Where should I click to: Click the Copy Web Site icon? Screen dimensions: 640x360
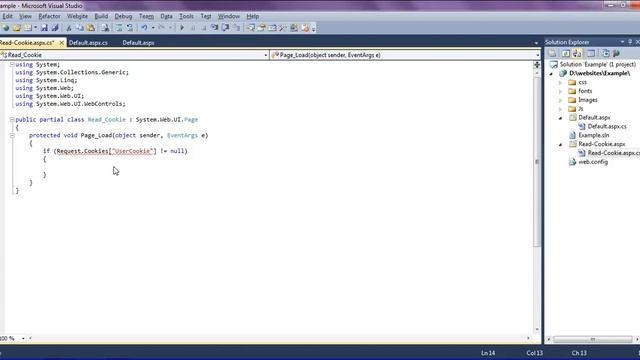(x=606, y=53)
